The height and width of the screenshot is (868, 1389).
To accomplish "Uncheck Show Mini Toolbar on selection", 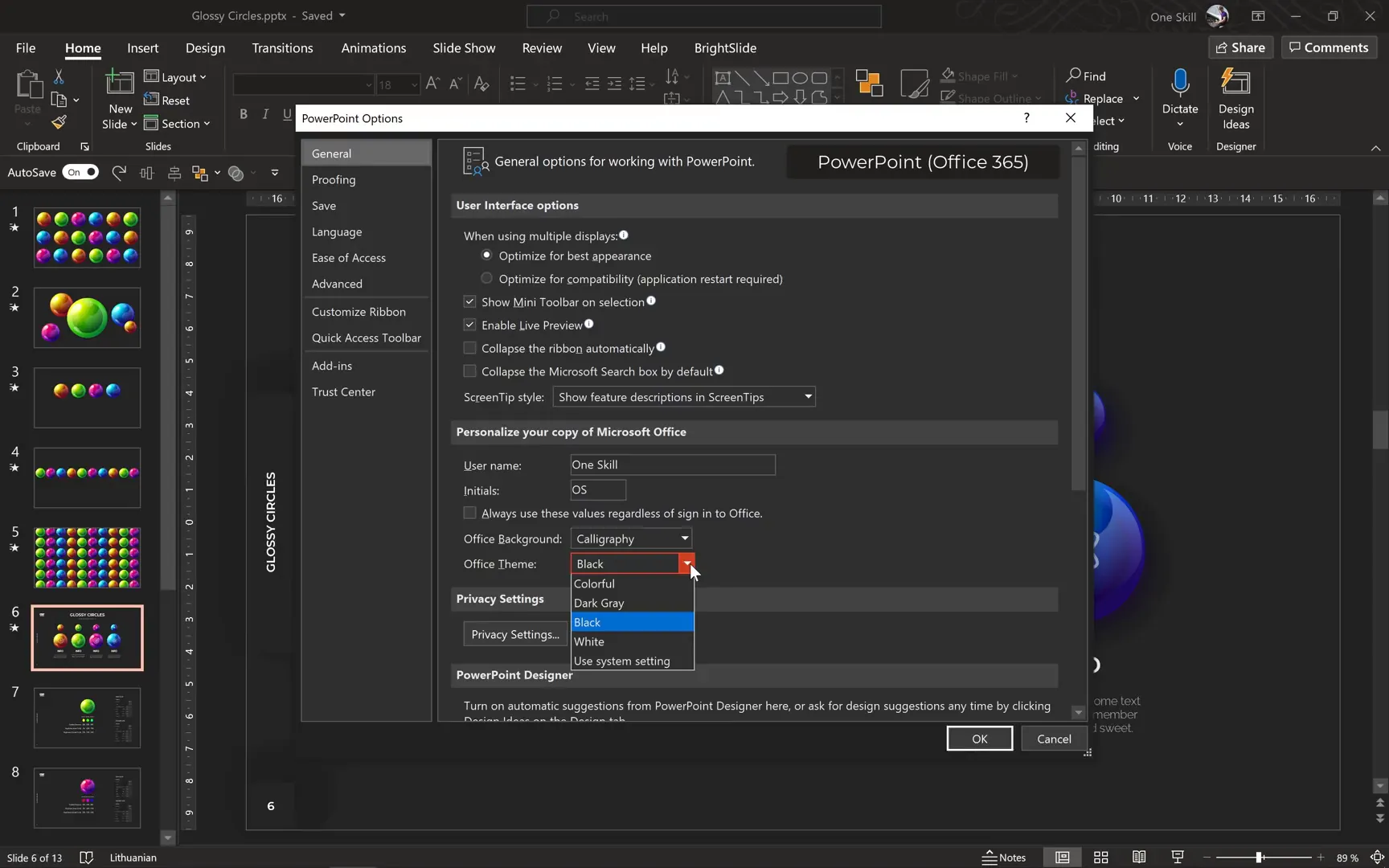I will 469,301.
